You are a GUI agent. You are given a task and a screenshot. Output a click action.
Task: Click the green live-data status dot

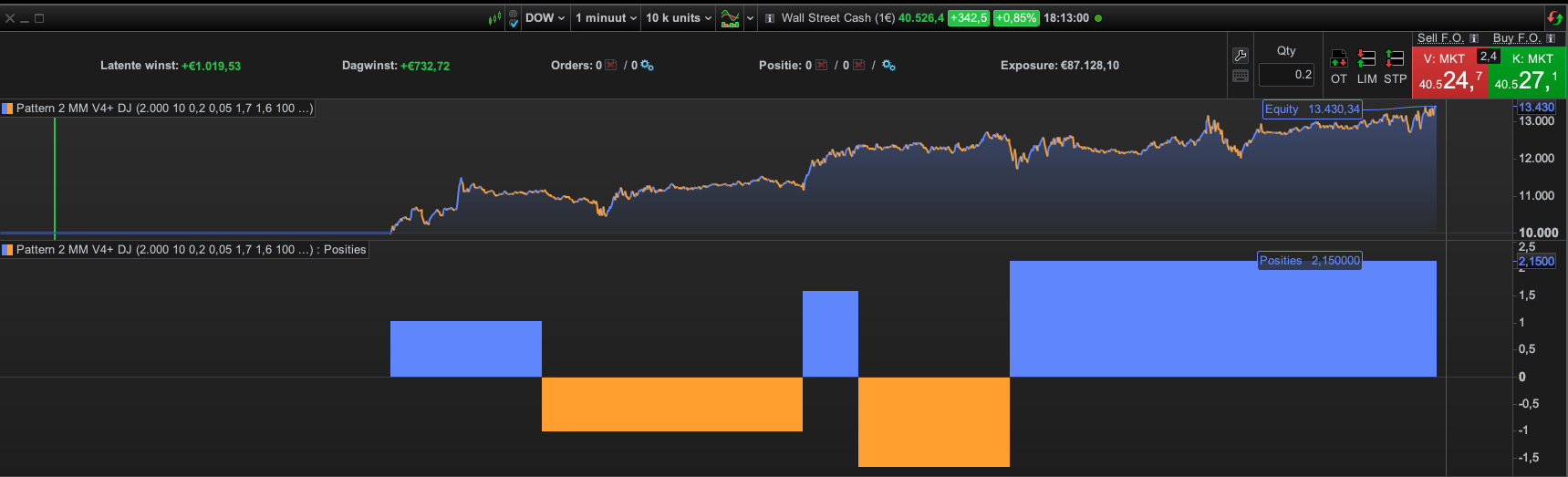(1098, 18)
